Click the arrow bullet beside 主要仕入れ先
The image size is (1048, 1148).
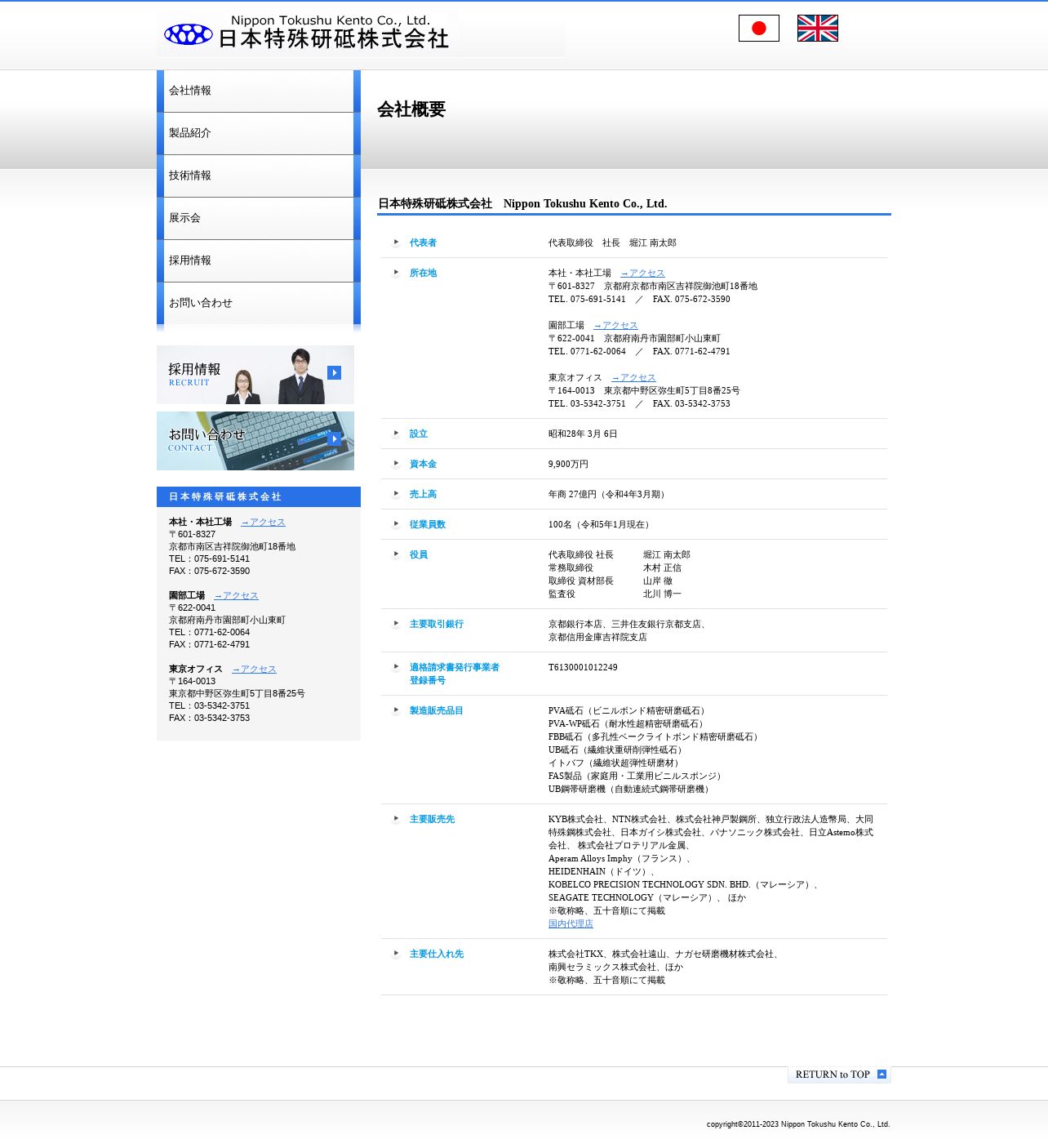[396, 954]
